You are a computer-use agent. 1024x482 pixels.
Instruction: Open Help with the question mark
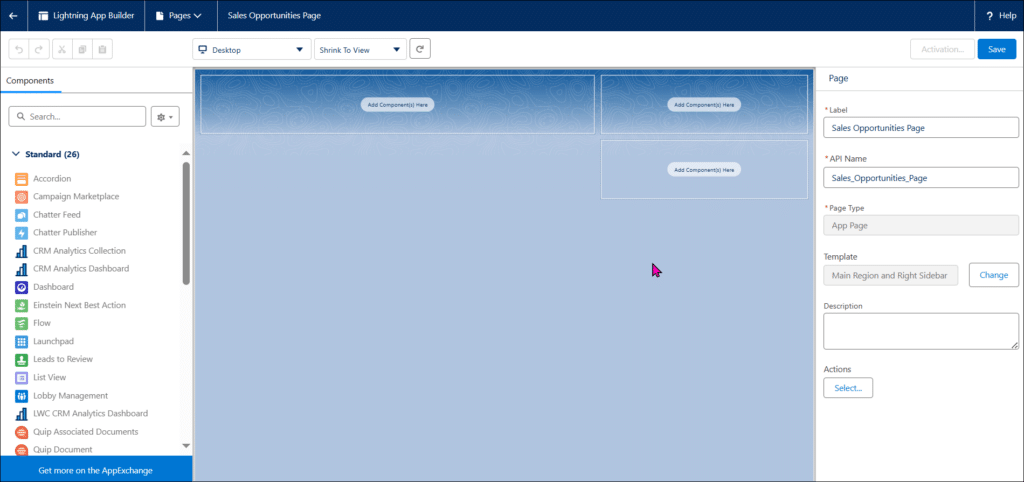(999, 16)
